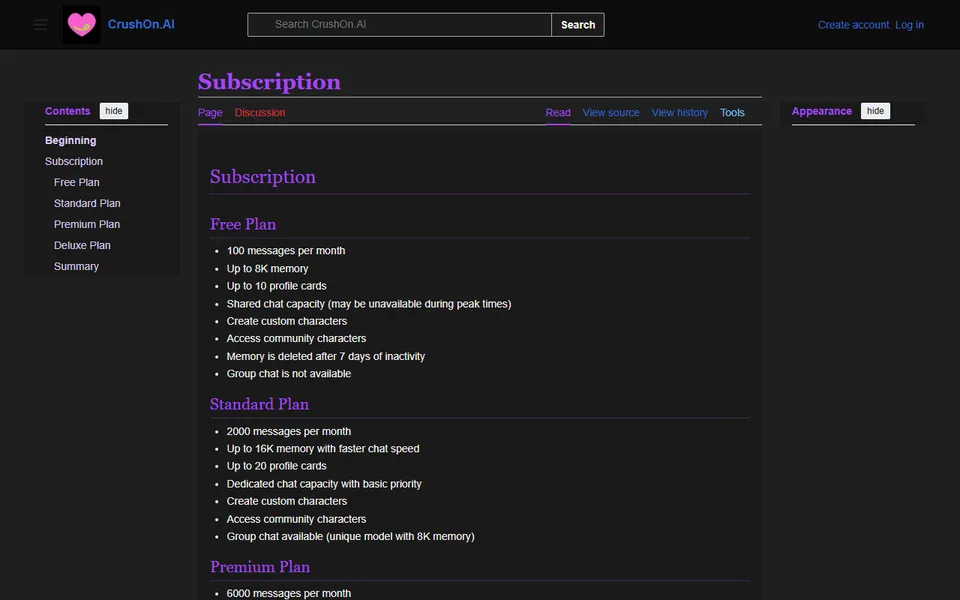Hide the Appearance panel
Viewport: 960px width, 600px height.
click(x=875, y=111)
